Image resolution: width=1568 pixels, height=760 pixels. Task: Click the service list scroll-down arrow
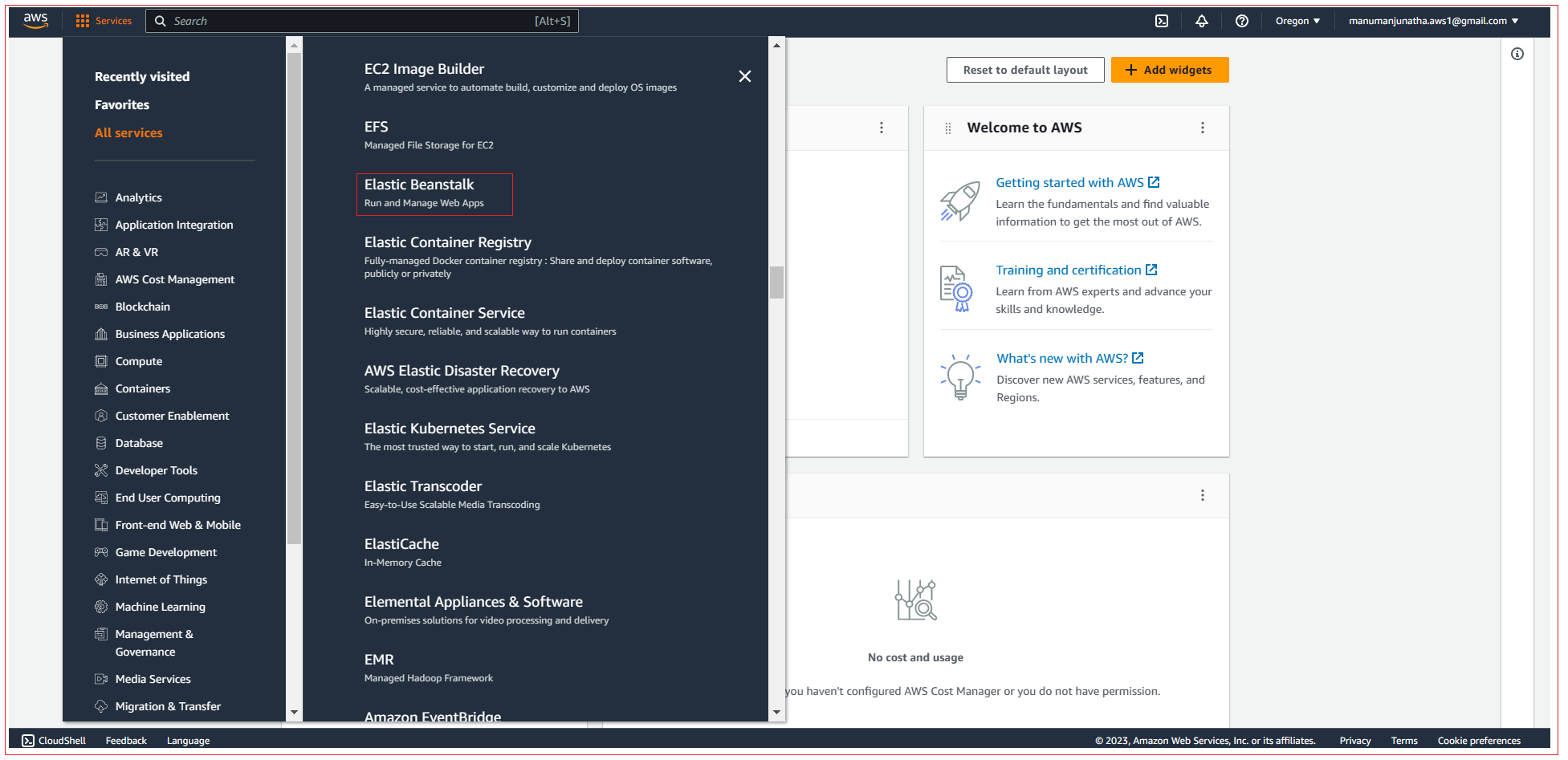coord(776,712)
